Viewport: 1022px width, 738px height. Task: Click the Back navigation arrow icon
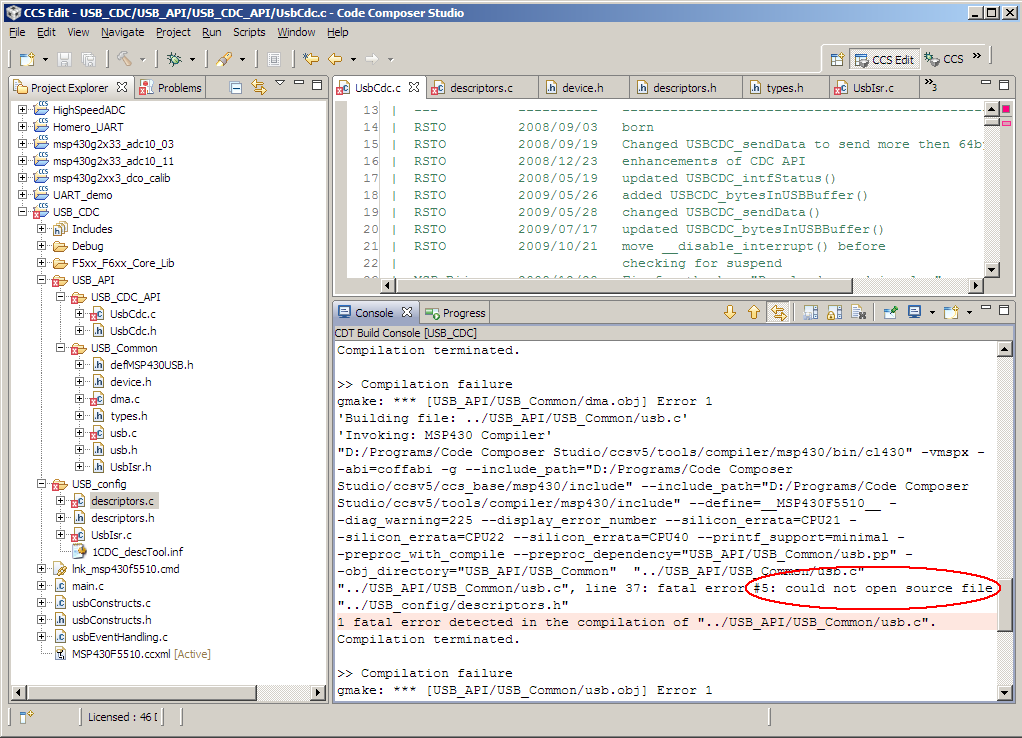335,59
